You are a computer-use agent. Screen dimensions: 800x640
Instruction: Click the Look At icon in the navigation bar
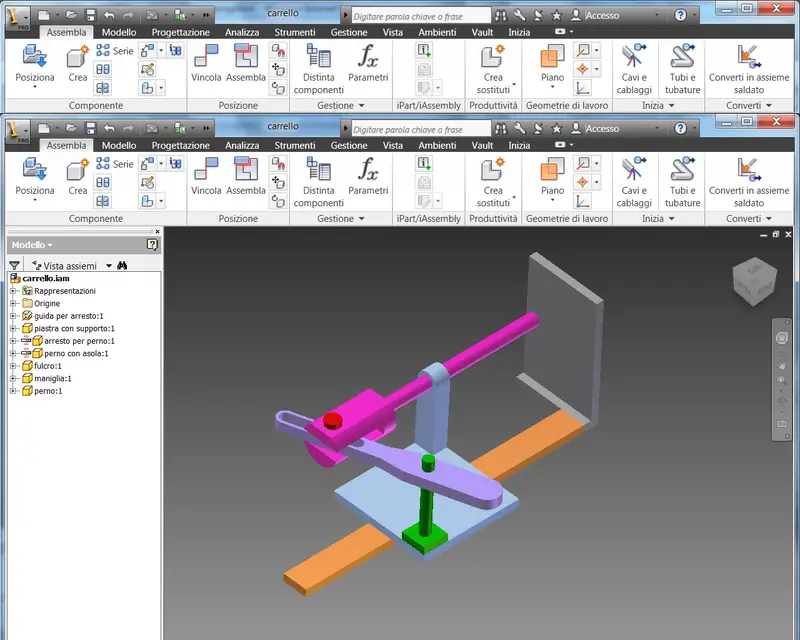pyautogui.click(x=781, y=424)
